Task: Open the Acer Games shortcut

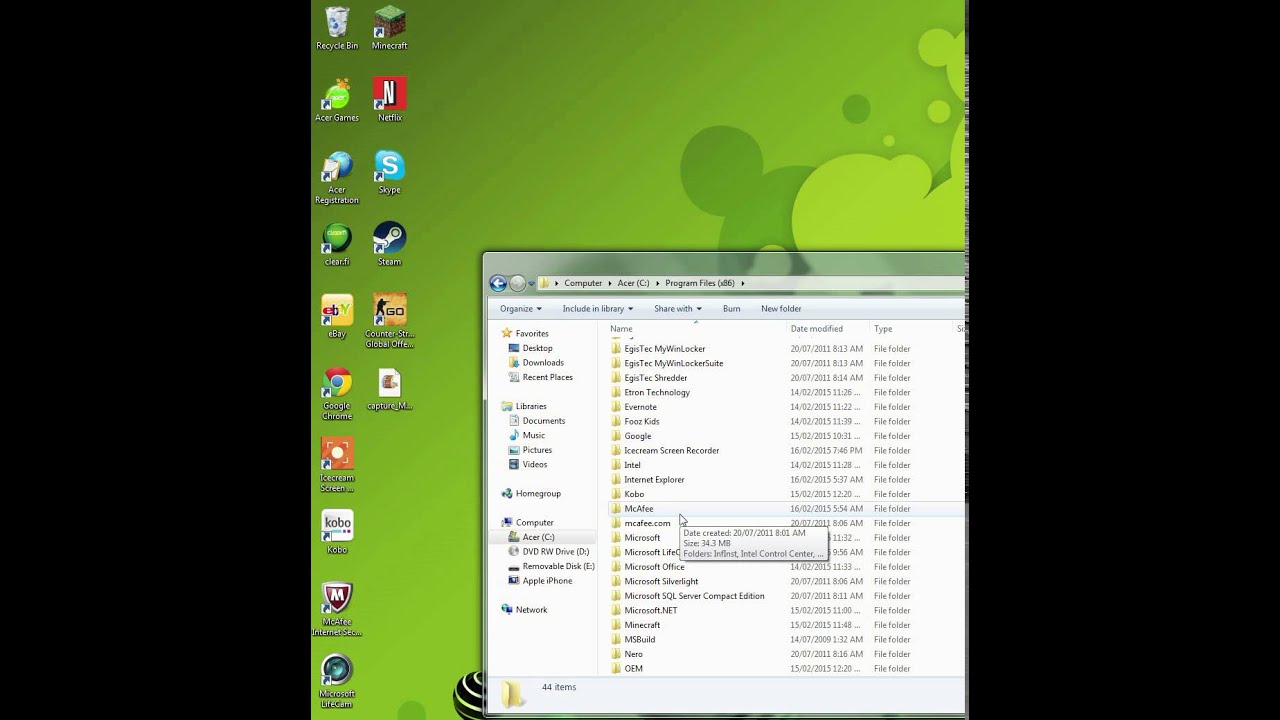Action: [x=337, y=100]
